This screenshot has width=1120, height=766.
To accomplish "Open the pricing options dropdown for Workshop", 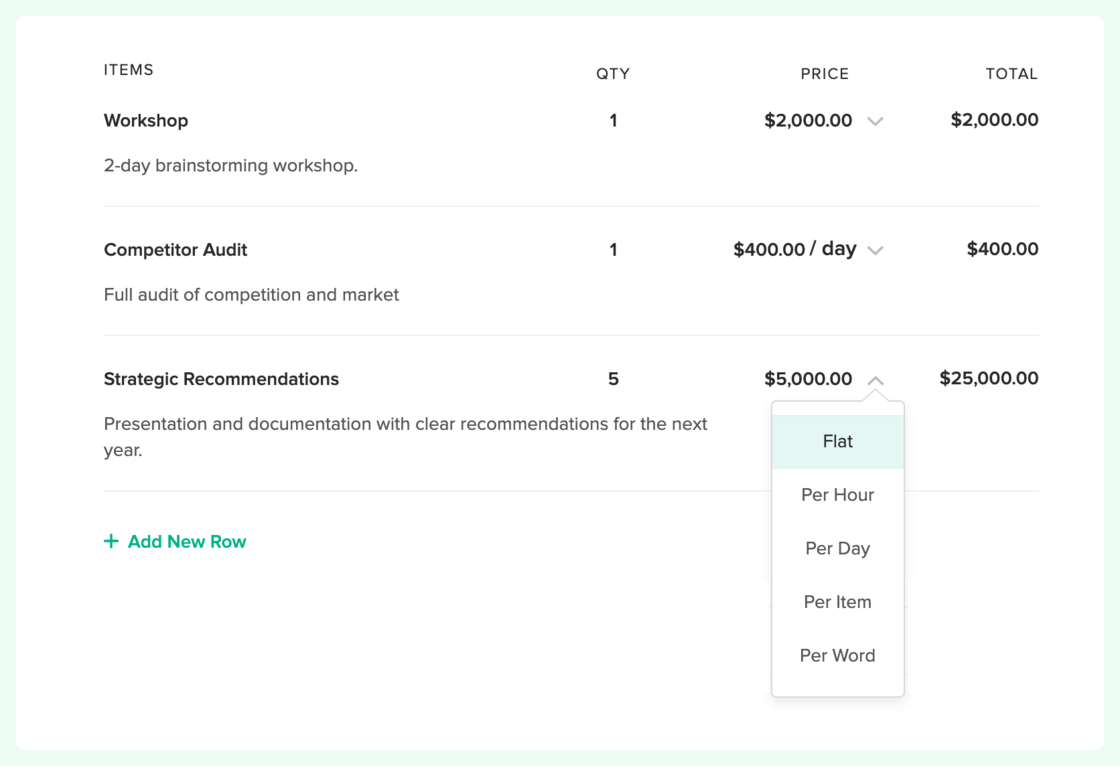I will coord(876,121).
